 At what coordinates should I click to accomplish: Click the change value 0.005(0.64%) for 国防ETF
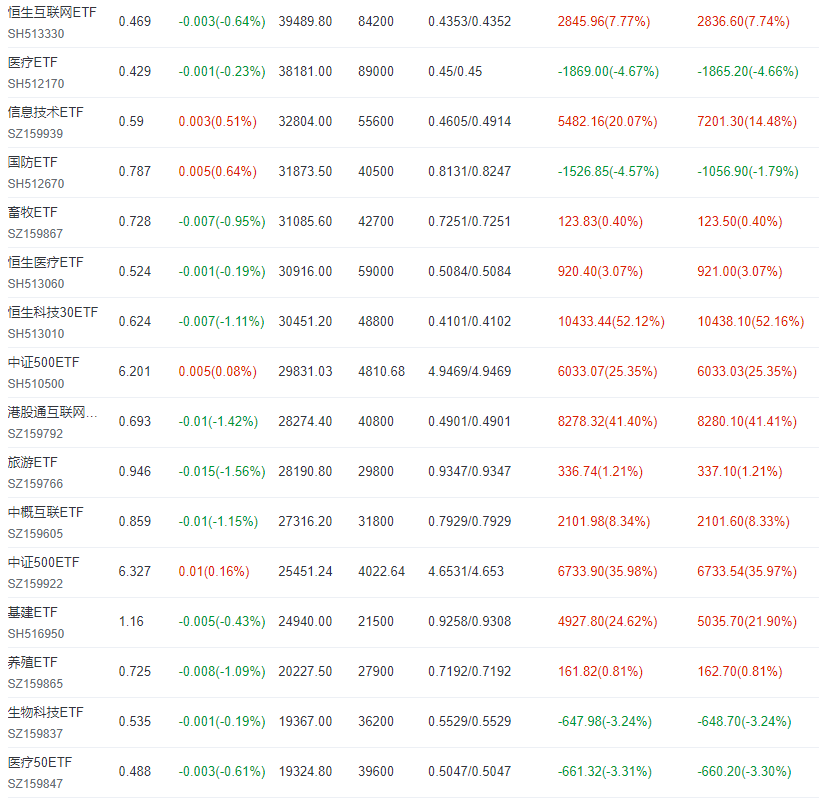[x=218, y=171]
